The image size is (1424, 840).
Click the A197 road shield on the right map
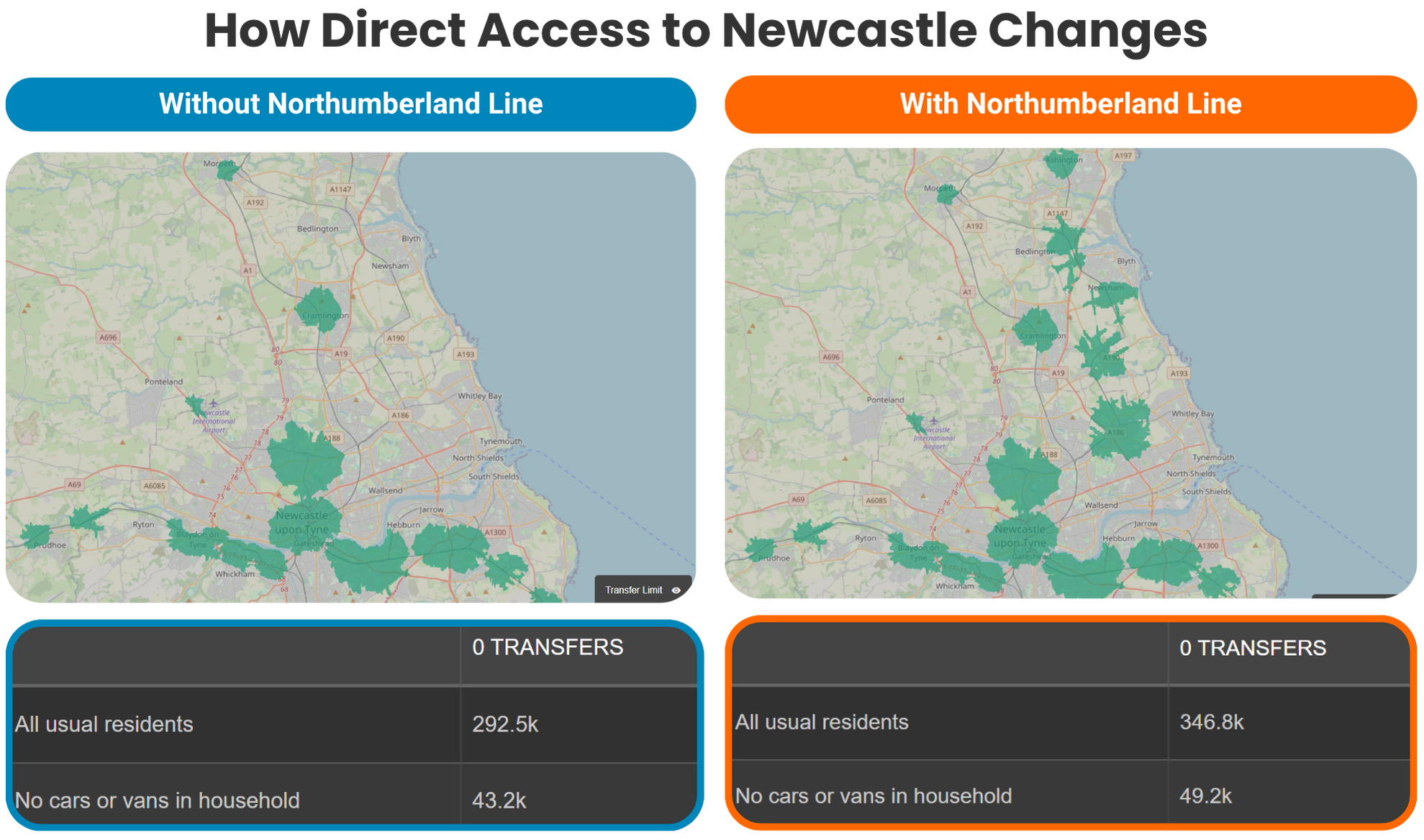pyautogui.click(x=1123, y=155)
